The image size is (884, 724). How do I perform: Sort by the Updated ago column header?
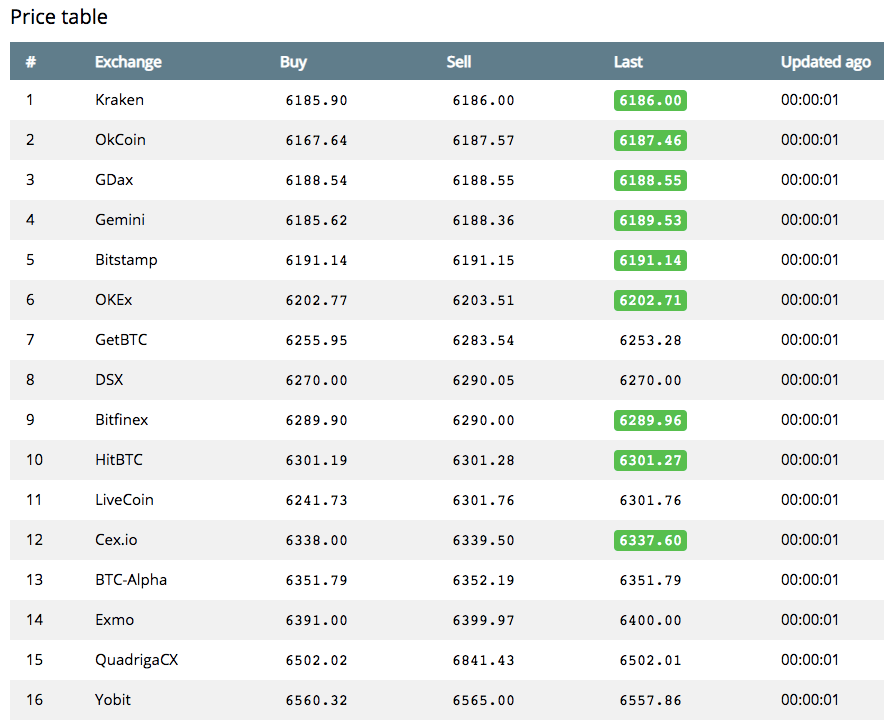[825, 61]
